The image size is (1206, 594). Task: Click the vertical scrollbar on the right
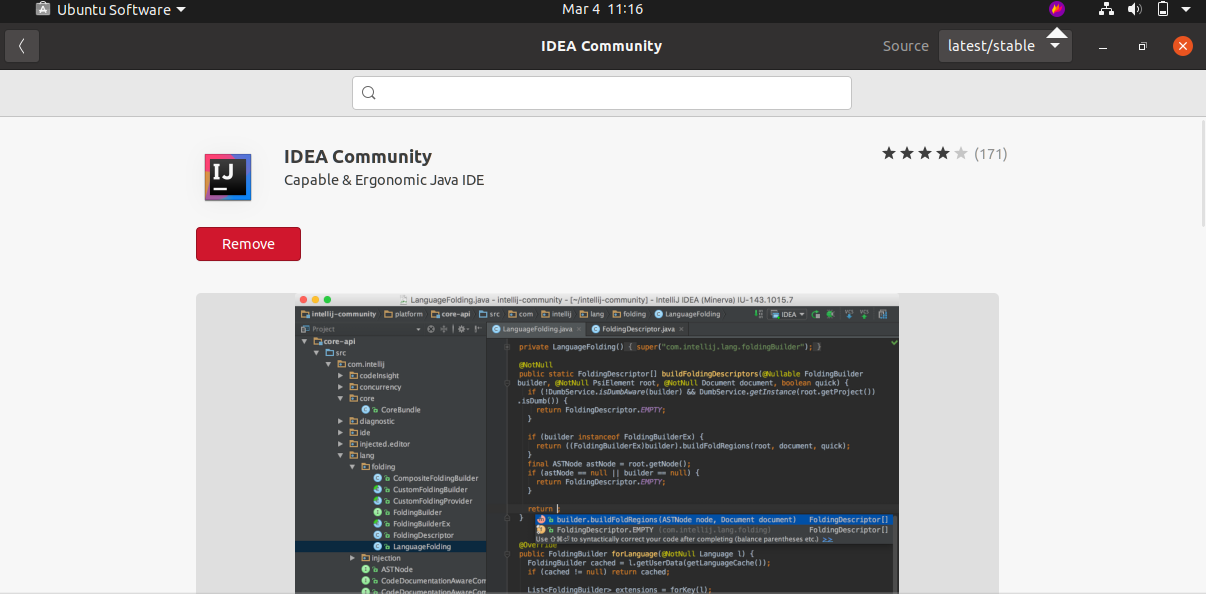click(1201, 174)
